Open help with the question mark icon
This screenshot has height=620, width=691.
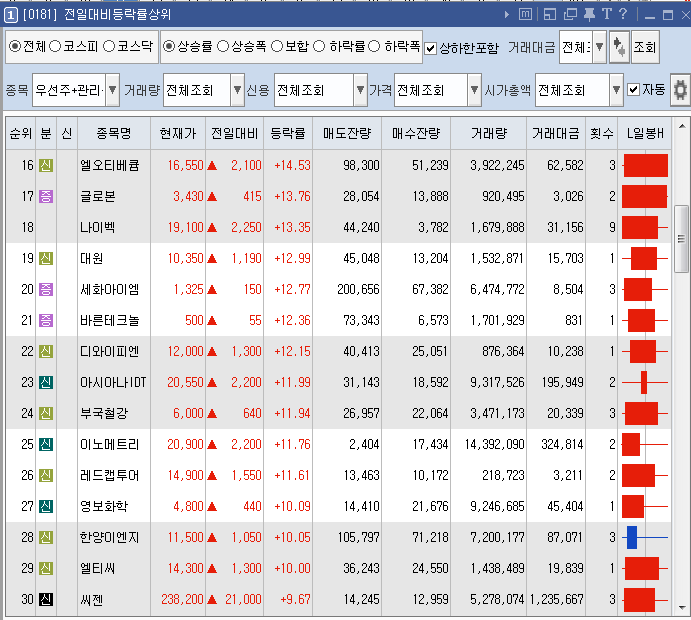[x=623, y=14]
